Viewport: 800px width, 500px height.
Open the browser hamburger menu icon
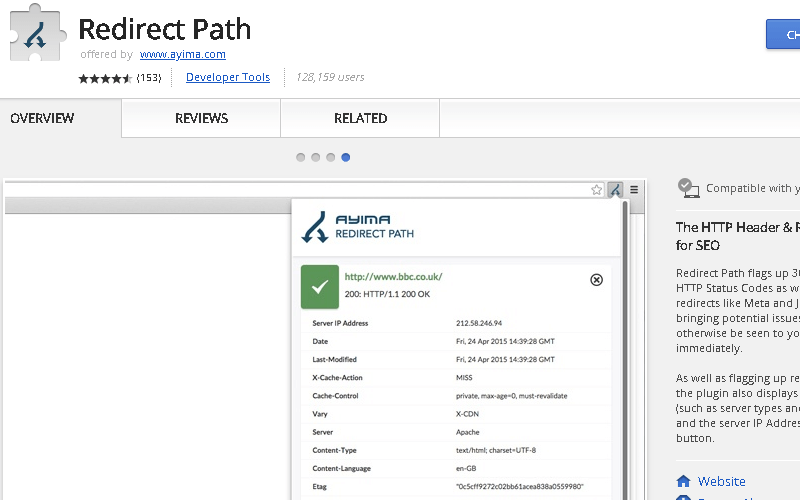[634, 190]
